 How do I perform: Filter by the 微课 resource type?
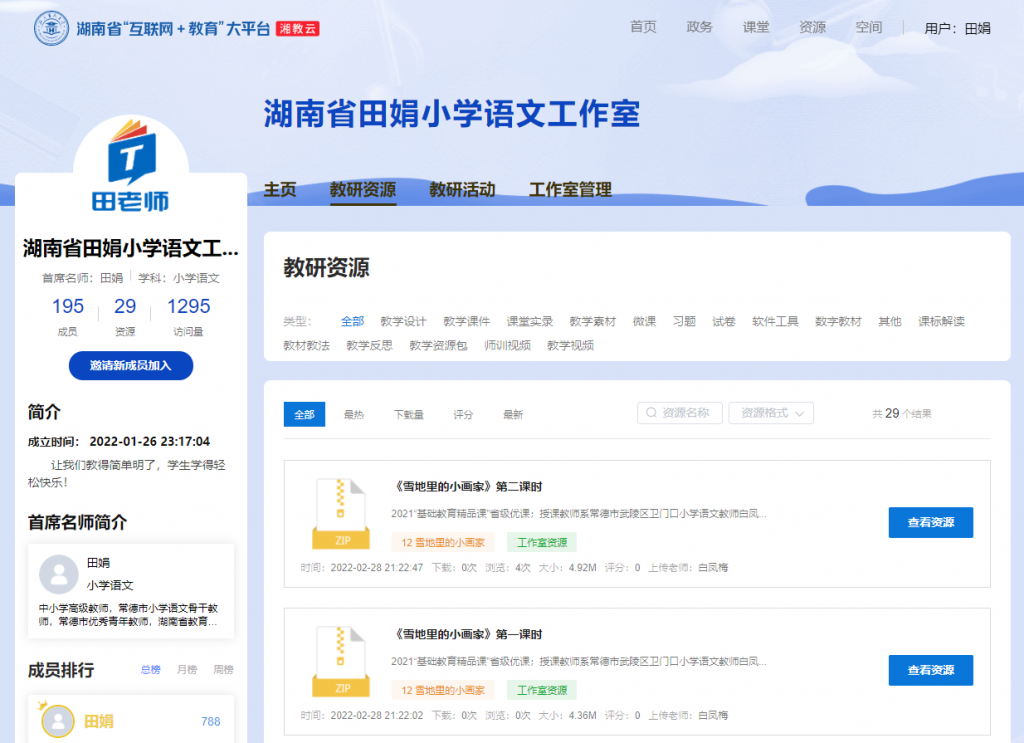[x=644, y=321]
